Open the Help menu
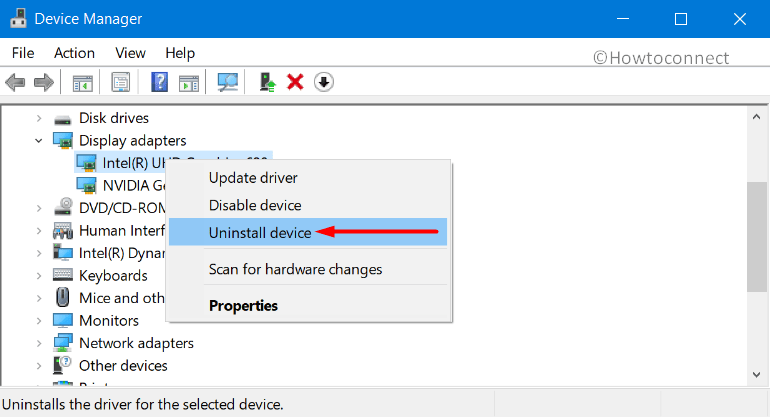770x417 pixels. 180,53
